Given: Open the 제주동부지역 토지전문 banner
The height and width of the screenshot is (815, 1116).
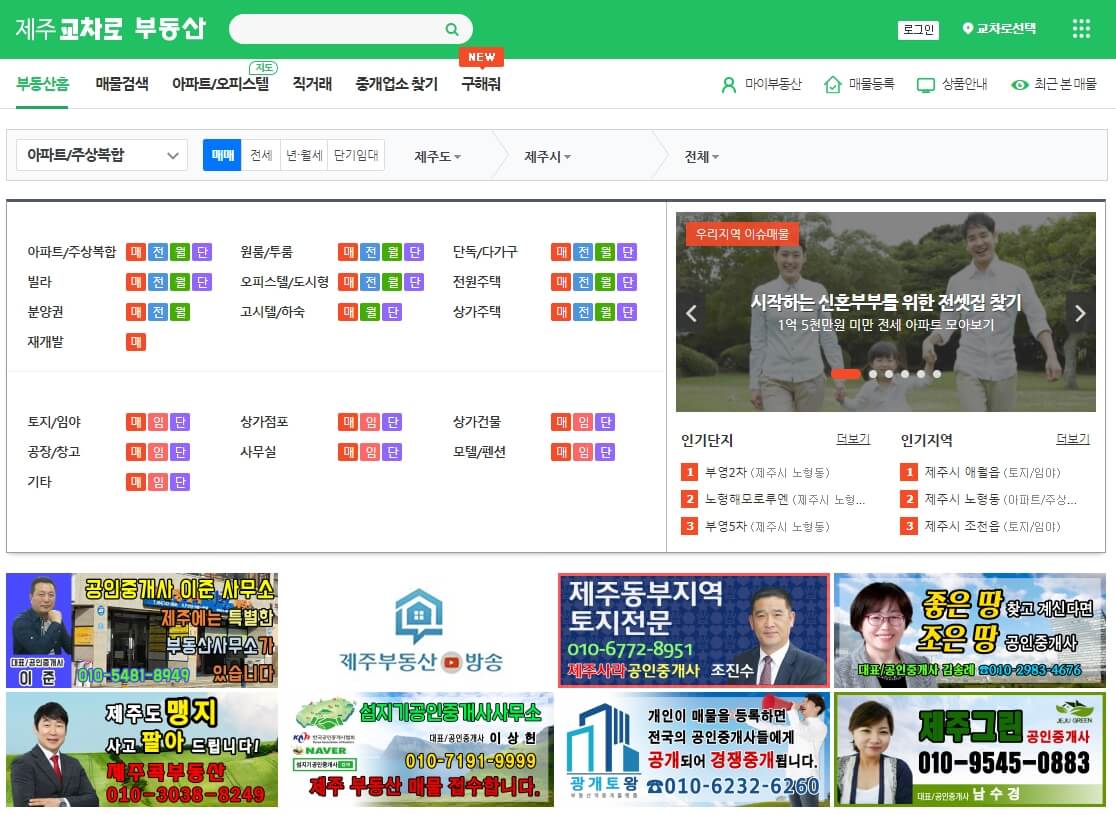Looking at the screenshot, I should (x=694, y=630).
